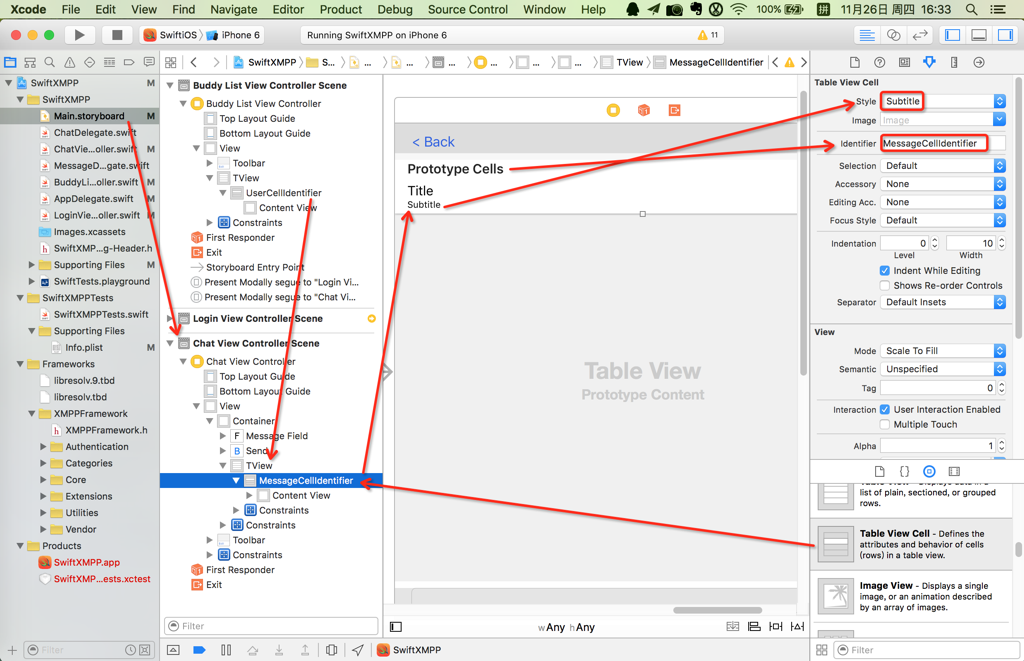Open the Report navigator

(x=149, y=63)
